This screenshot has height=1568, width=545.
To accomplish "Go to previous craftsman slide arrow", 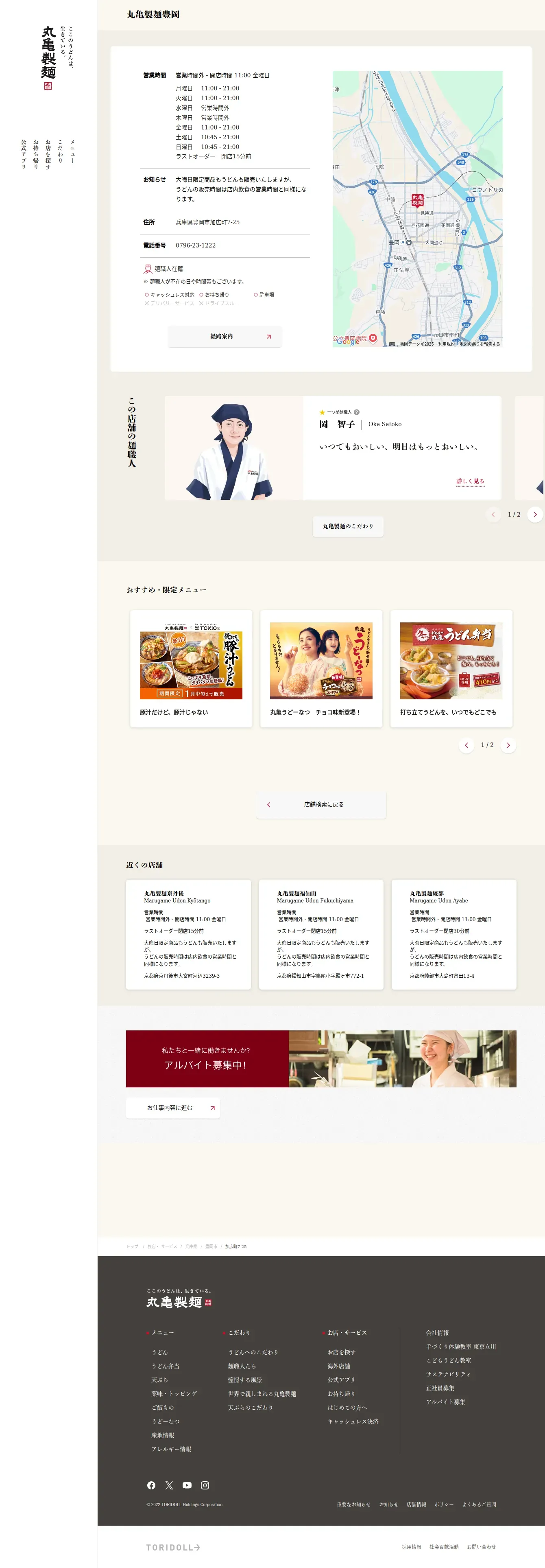I will 493,515.
